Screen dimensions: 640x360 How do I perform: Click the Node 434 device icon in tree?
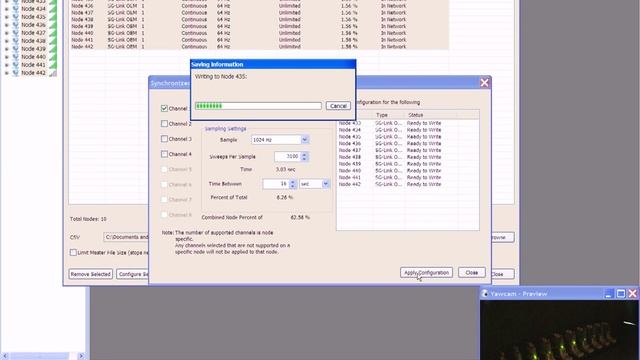click(x=16, y=9)
